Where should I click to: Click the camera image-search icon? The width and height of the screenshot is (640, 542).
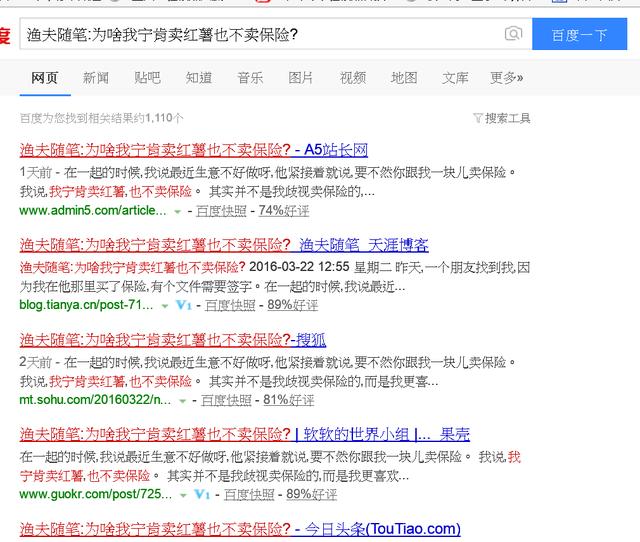(x=513, y=33)
